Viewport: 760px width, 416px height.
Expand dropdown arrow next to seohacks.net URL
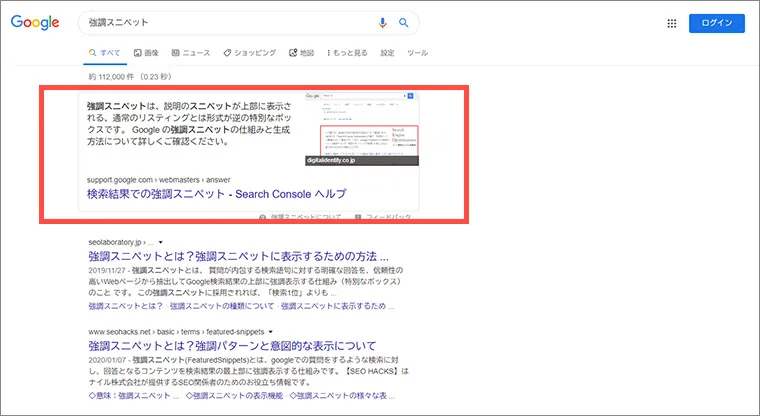270,332
